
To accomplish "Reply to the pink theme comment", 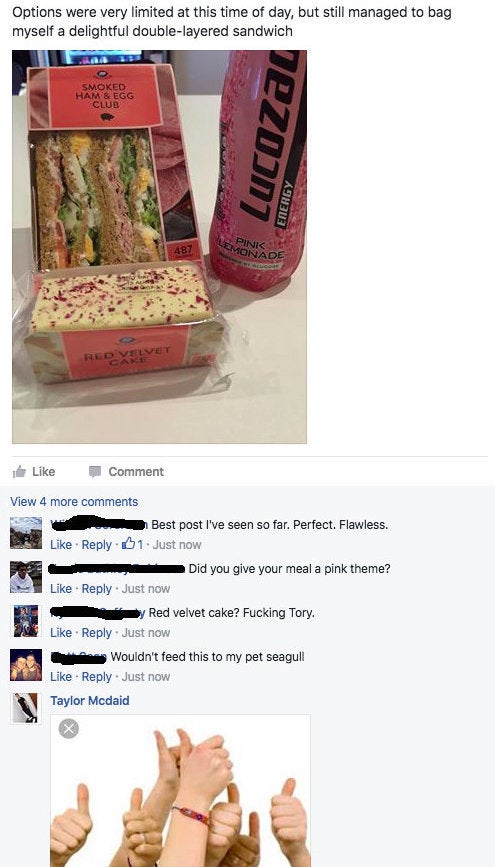I will (x=96, y=589).
